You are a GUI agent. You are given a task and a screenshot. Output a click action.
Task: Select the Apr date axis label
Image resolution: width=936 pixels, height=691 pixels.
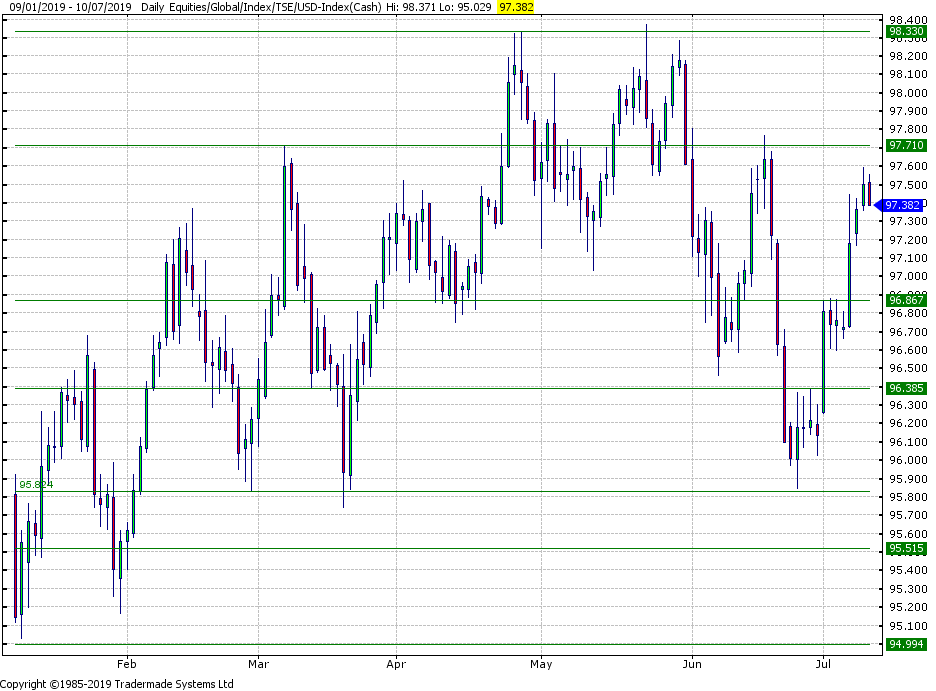[396, 663]
